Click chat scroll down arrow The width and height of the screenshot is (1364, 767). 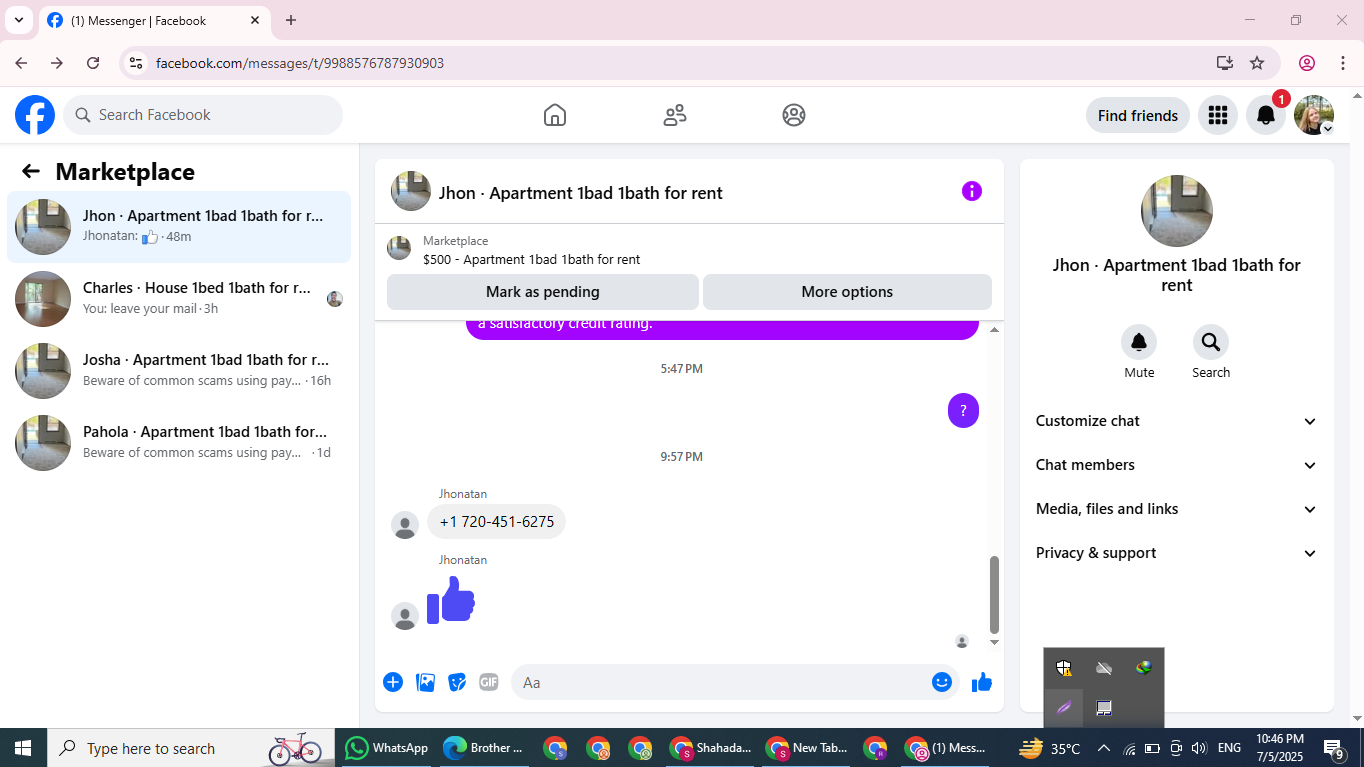994,642
